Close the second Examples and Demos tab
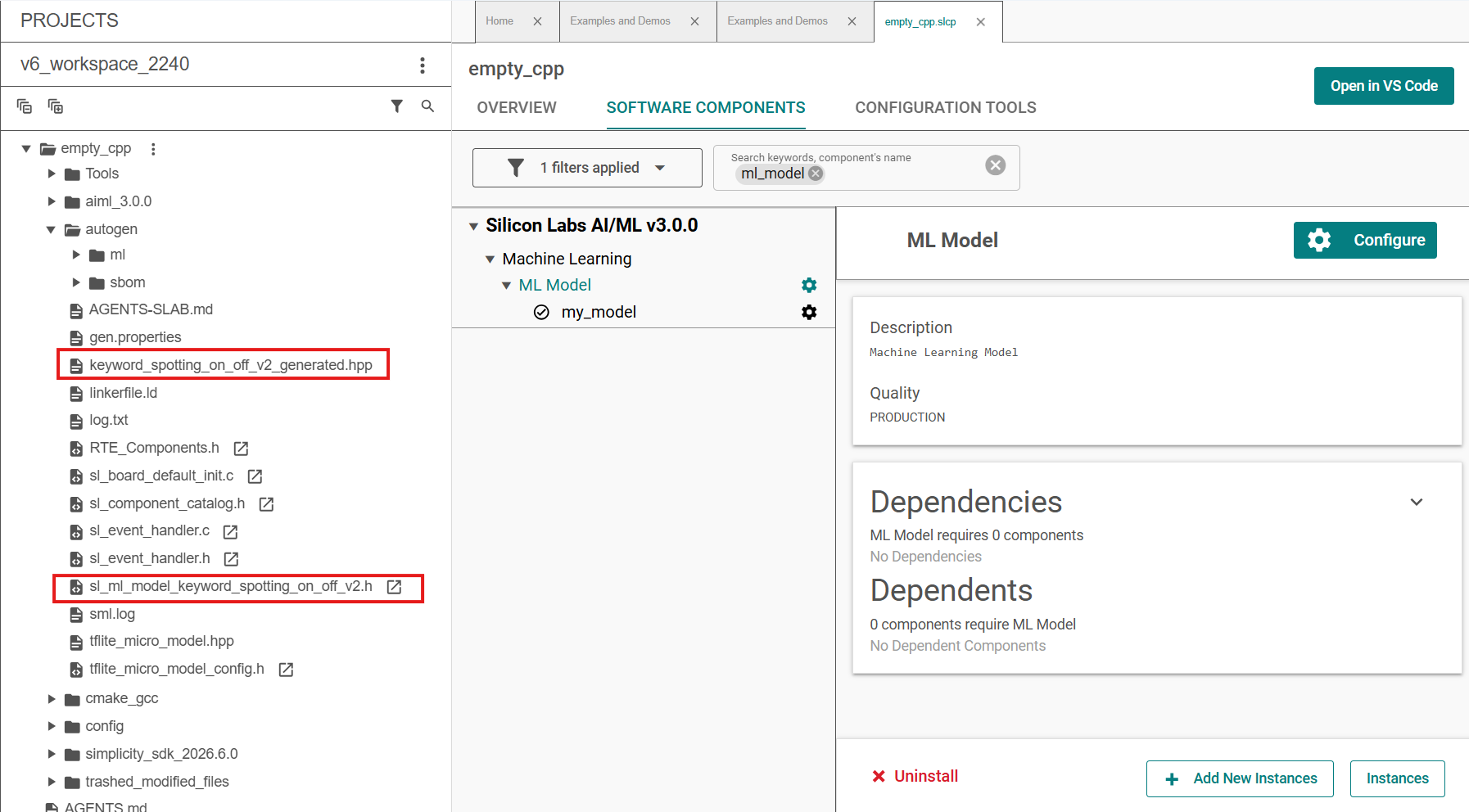The width and height of the screenshot is (1469, 812). (852, 21)
